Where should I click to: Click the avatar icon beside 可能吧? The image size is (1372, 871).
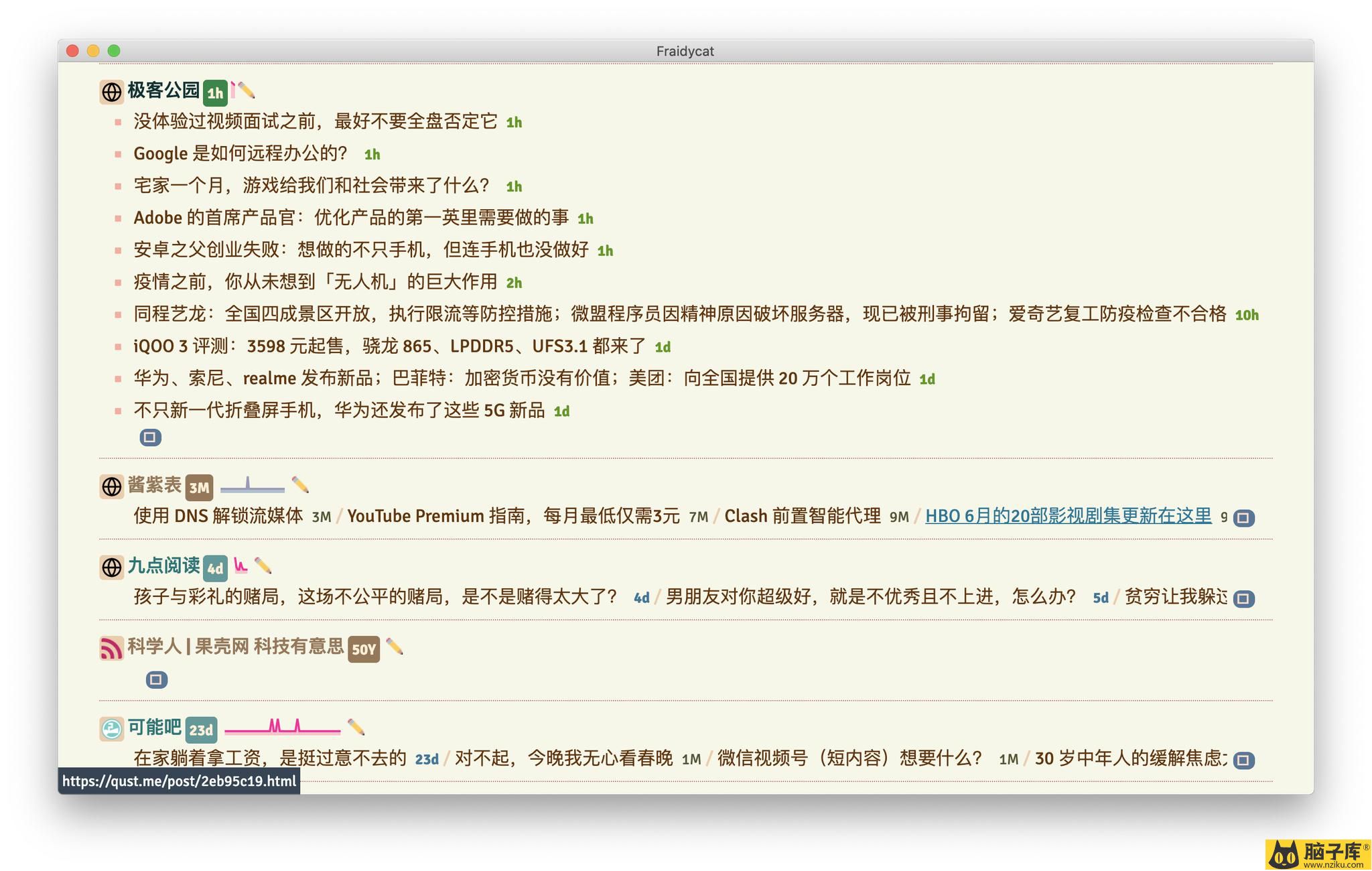[112, 728]
